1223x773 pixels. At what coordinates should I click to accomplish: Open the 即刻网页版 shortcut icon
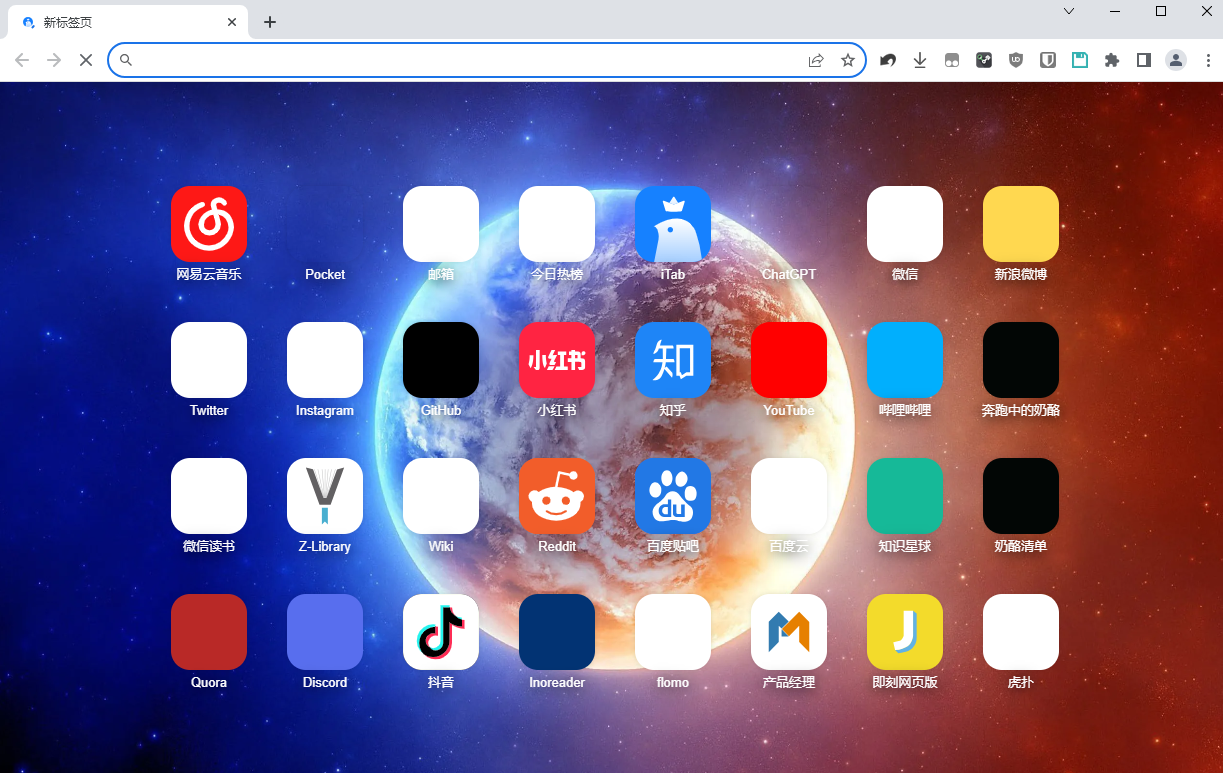click(905, 632)
